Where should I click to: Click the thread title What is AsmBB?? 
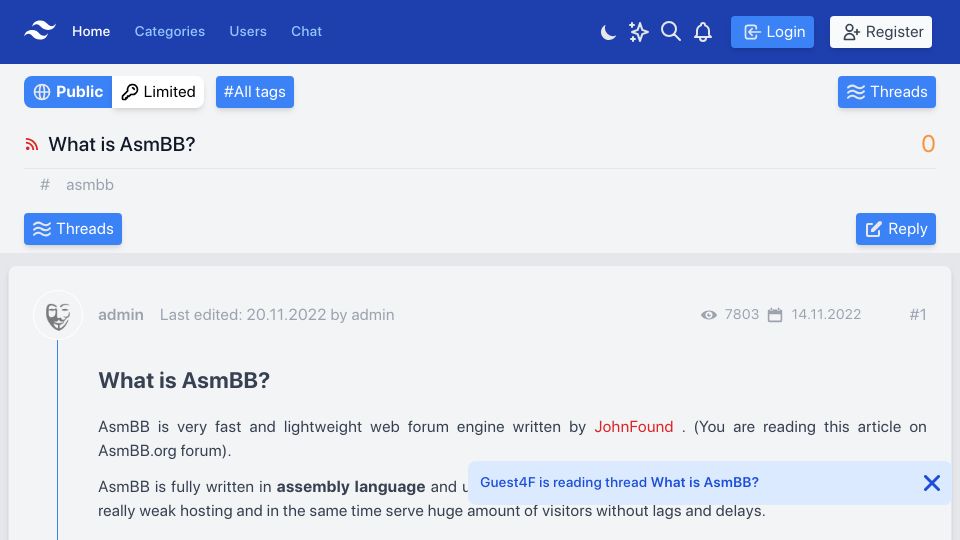pyautogui.click(x=122, y=144)
